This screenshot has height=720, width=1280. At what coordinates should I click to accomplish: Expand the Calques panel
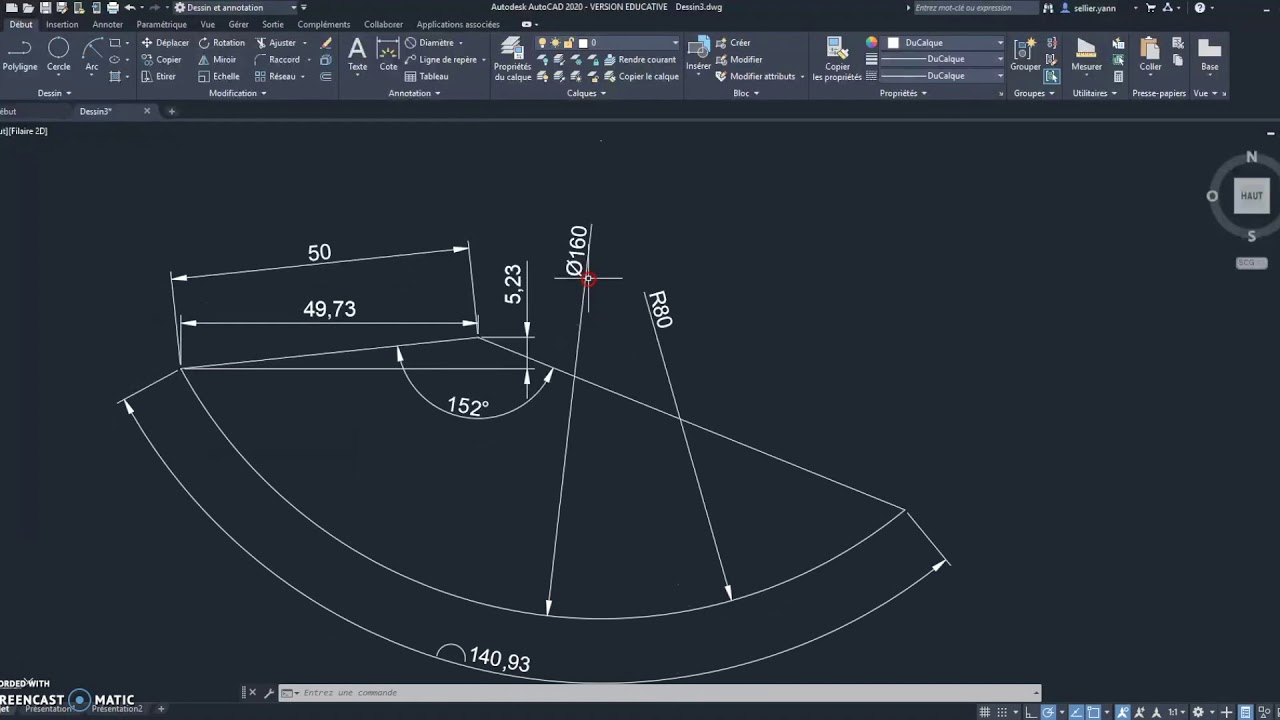pyautogui.click(x=586, y=93)
